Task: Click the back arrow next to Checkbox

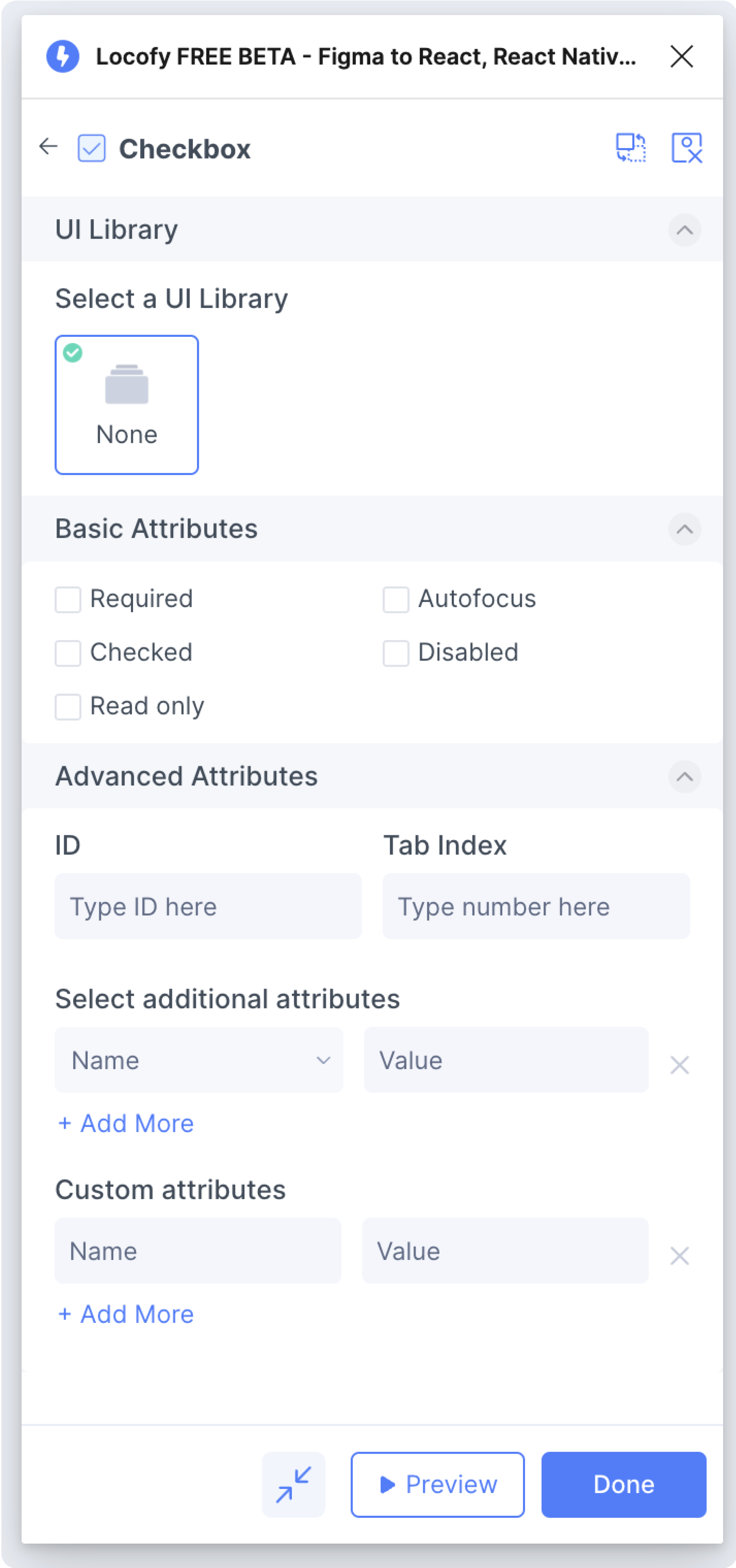Action: 48,146
